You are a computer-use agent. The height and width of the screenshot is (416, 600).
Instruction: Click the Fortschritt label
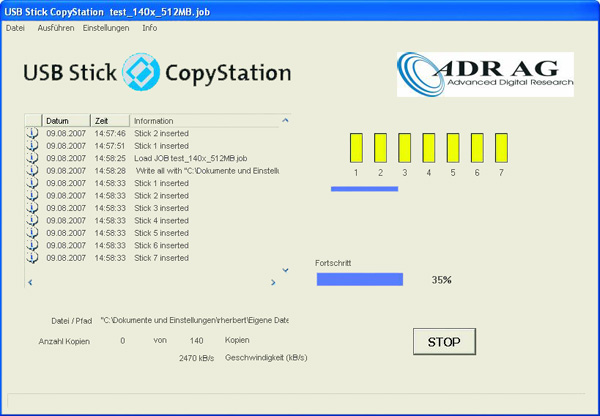(x=333, y=263)
